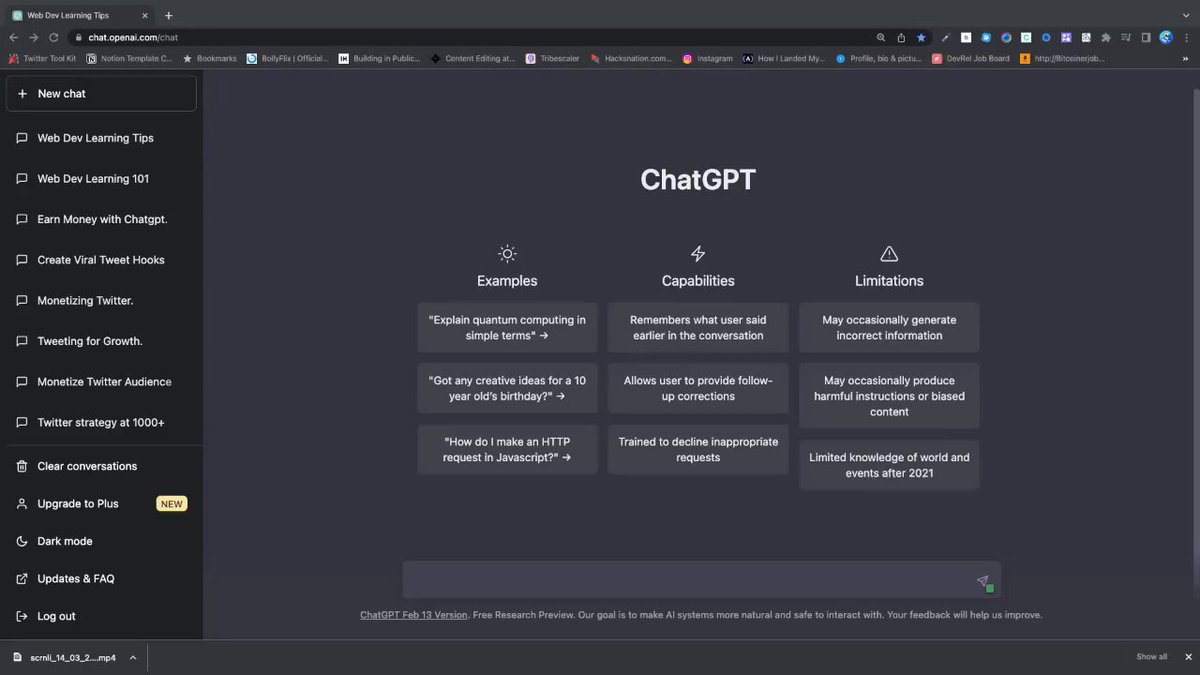
Task: Click the zoom magnifier icon in address bar
Action: 881,37
